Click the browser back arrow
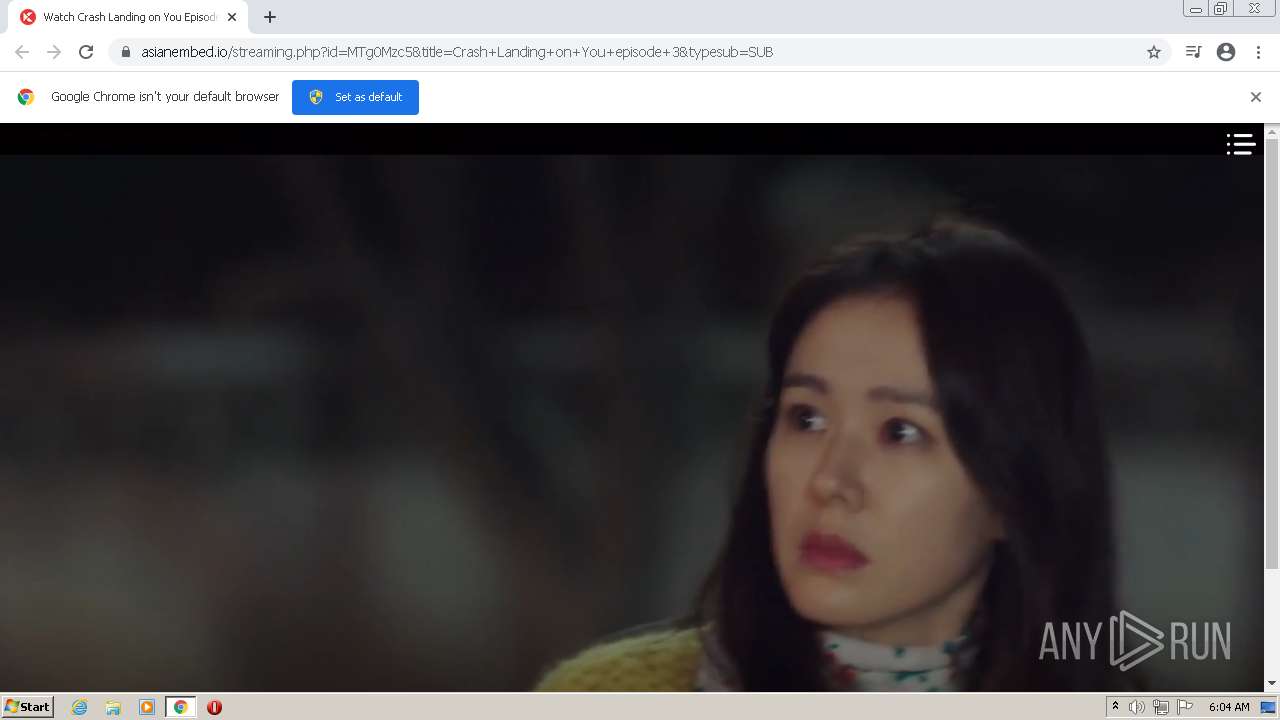 [x=22, y=52]
